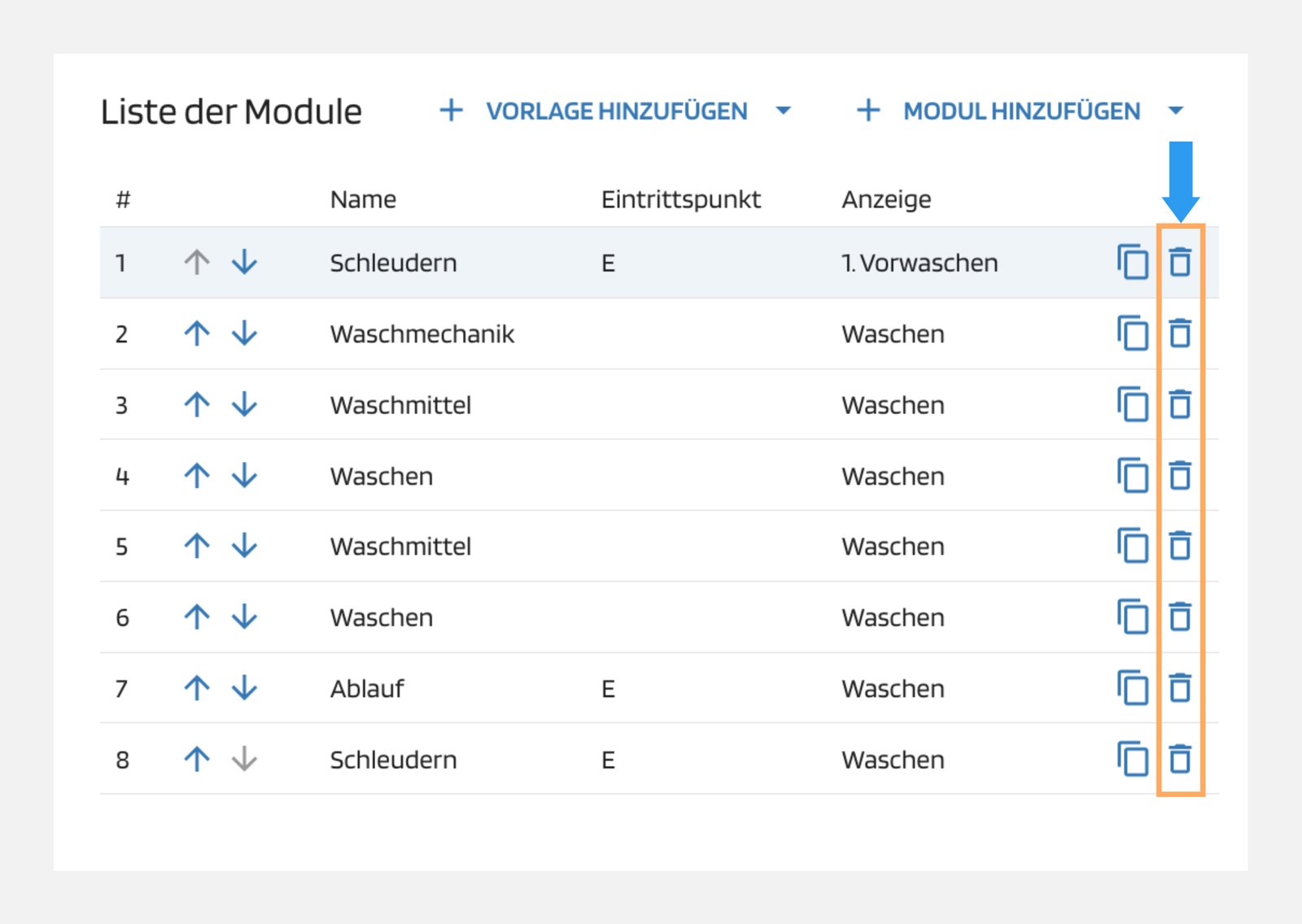
Task: Expand Modul hinzufügen dropdown arrow
Action: [1175, 111]
